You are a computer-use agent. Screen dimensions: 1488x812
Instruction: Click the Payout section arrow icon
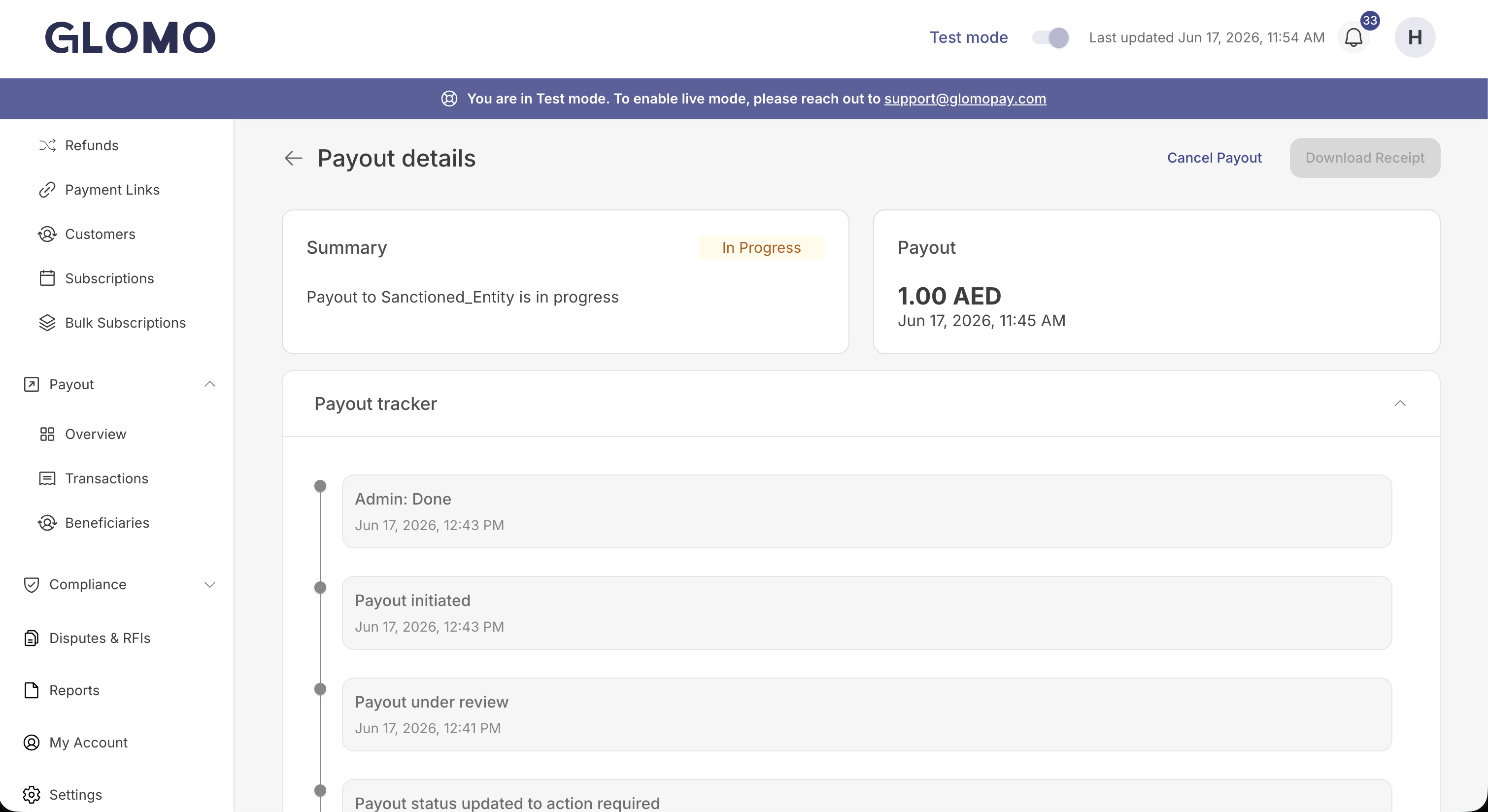[x=31, y=385]
